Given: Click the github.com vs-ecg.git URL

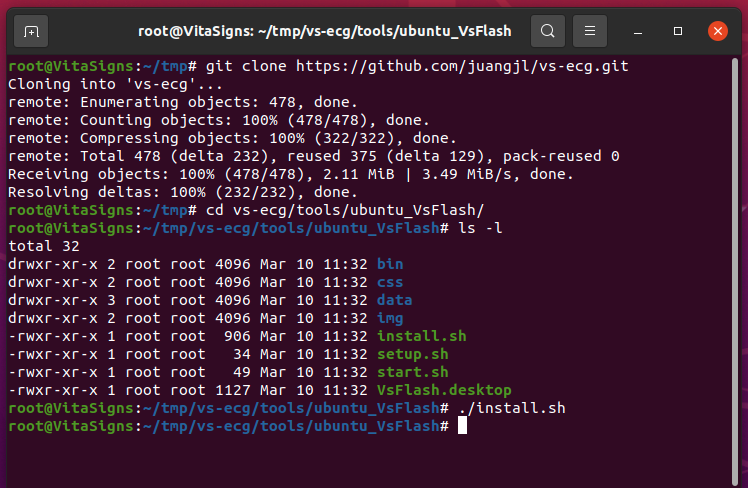Looking at the screenshot, I should point(462,66).
